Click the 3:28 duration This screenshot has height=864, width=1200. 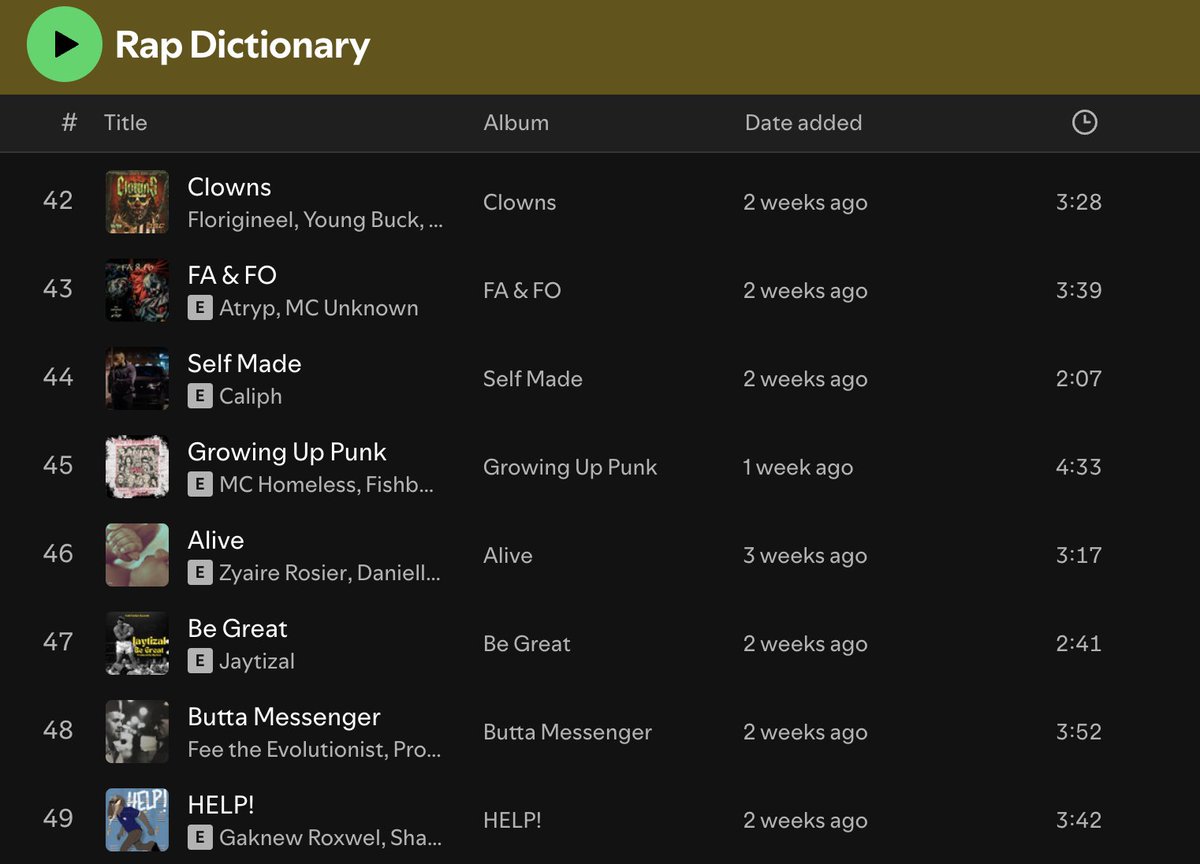point(1079,201)
